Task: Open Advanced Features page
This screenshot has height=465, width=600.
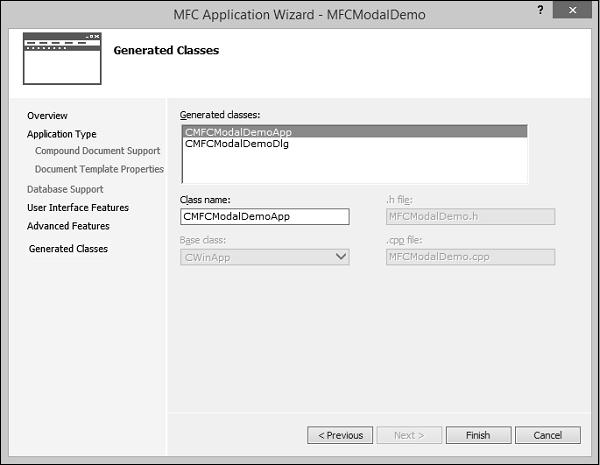Action: click(68, 226)
